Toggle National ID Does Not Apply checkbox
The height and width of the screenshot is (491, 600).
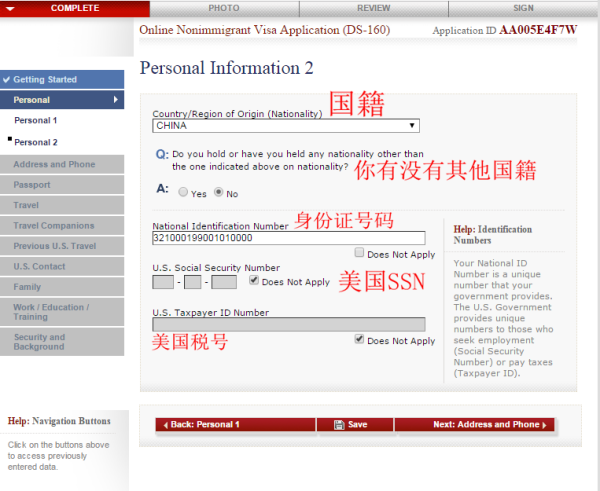(x=359, y=253)
